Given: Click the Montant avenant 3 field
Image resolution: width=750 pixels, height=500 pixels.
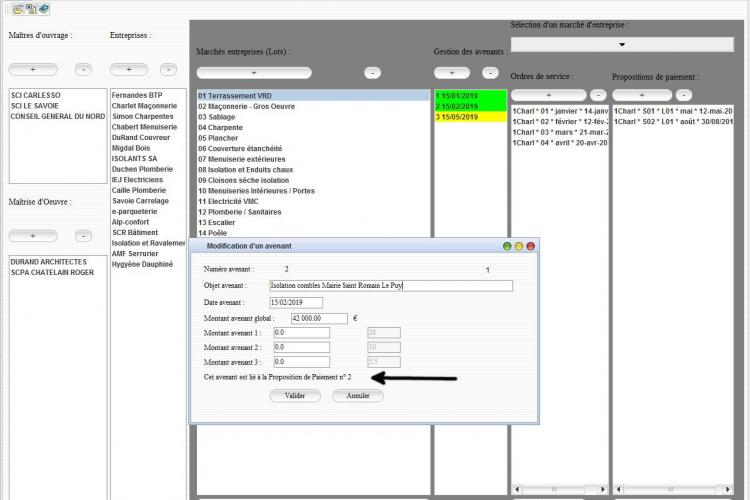Looking at the screenshot, I should click(301, 362).
